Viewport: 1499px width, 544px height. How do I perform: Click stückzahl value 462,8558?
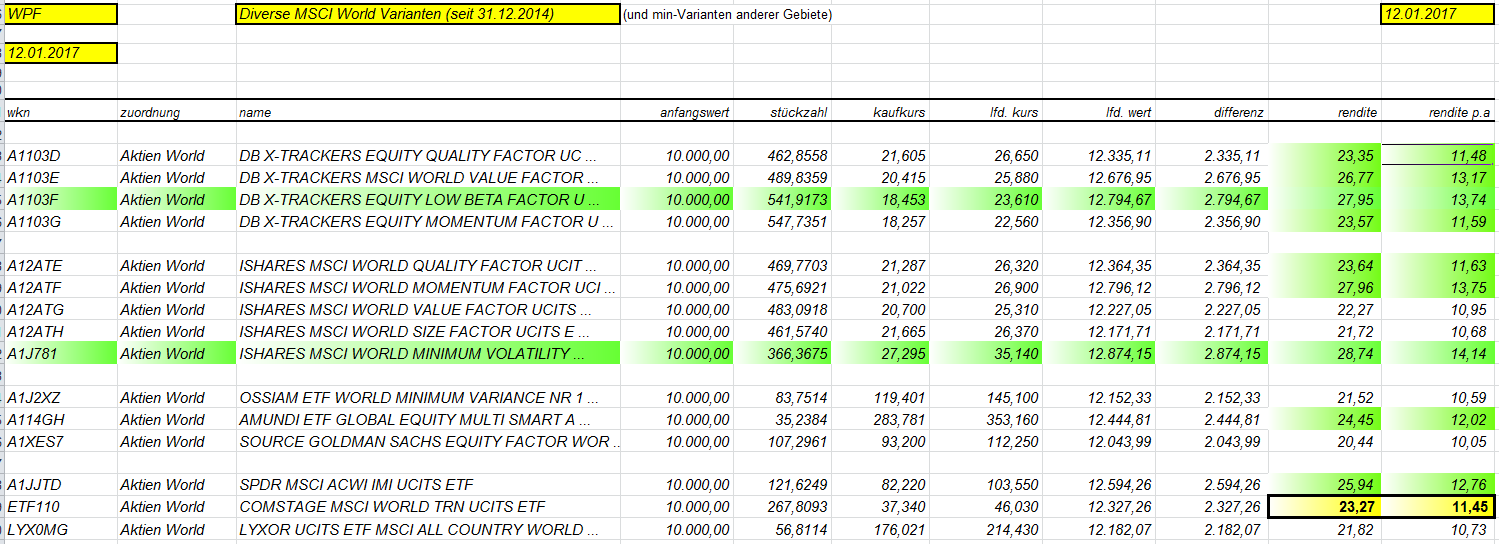click(x=783, y=155)
